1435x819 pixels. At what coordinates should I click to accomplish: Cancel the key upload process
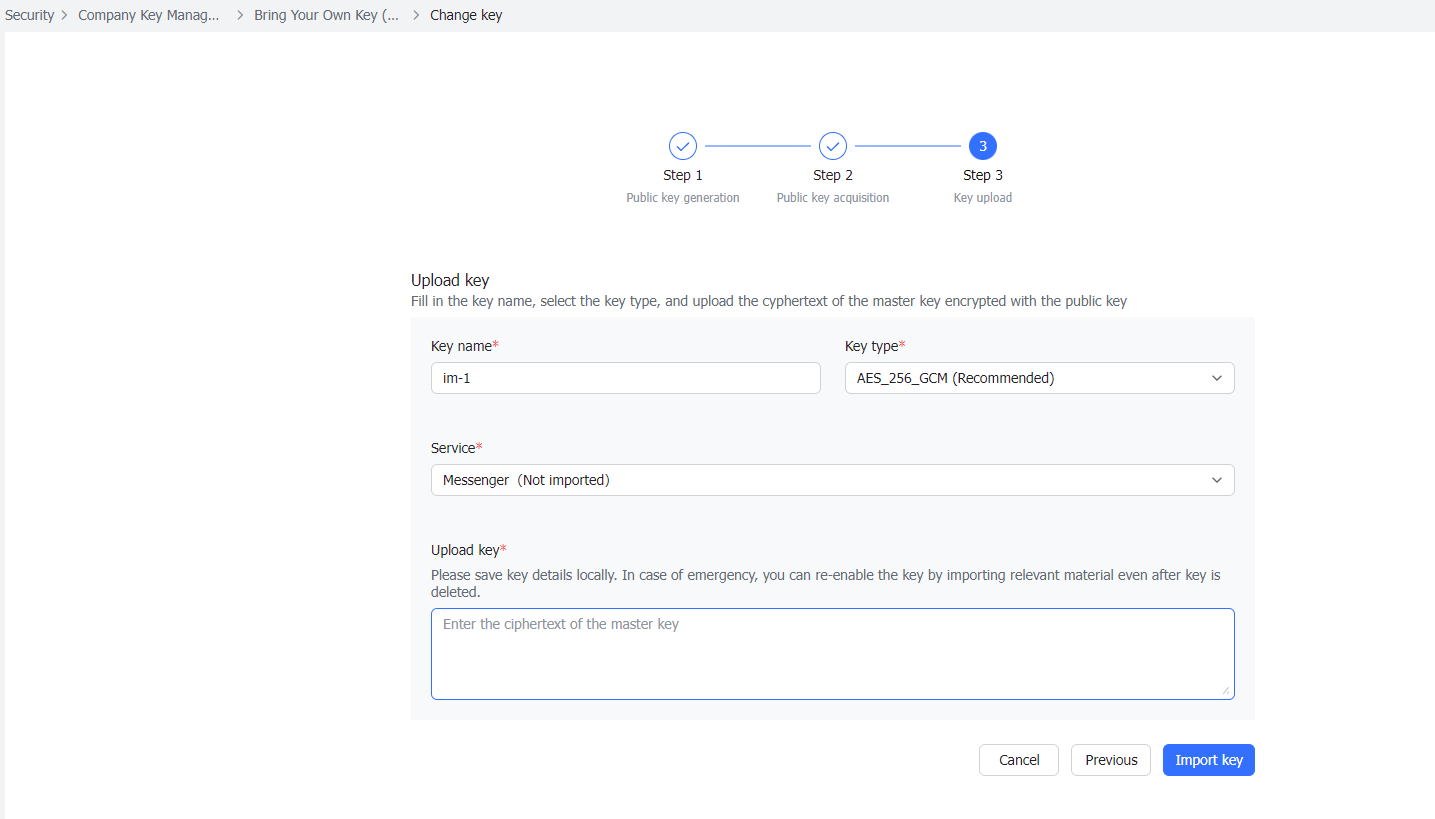point(1018,760)
